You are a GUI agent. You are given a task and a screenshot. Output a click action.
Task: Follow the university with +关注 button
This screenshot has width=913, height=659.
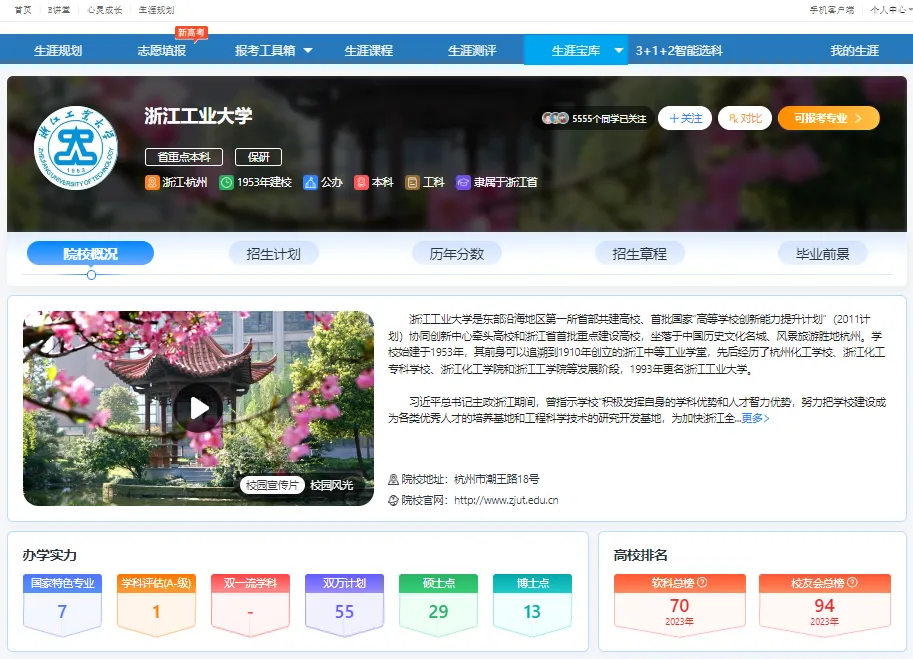[x=685, y=118]
